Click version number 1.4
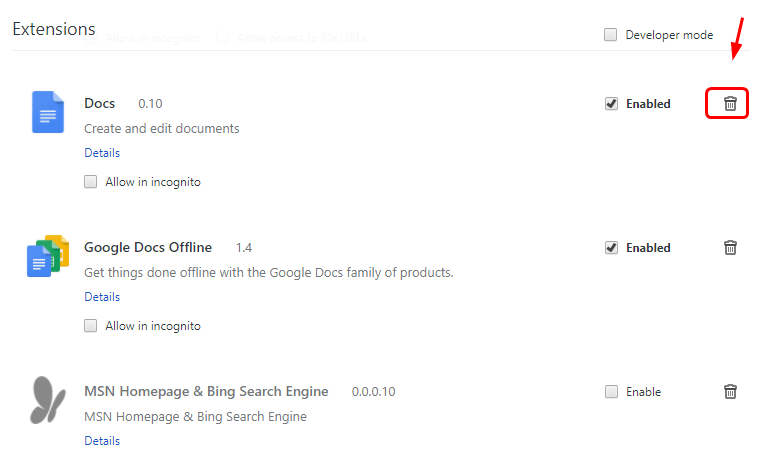 click(244, 248)
